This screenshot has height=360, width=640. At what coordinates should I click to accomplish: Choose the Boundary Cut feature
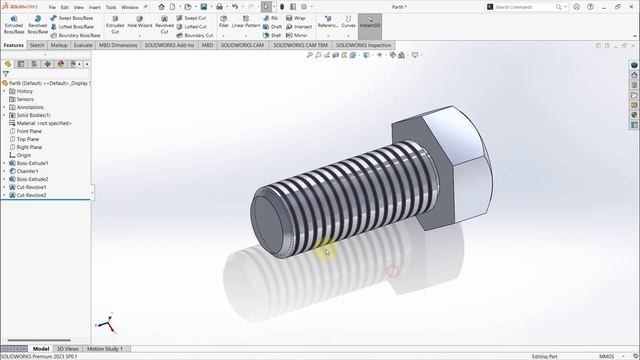tap(195, 35)
